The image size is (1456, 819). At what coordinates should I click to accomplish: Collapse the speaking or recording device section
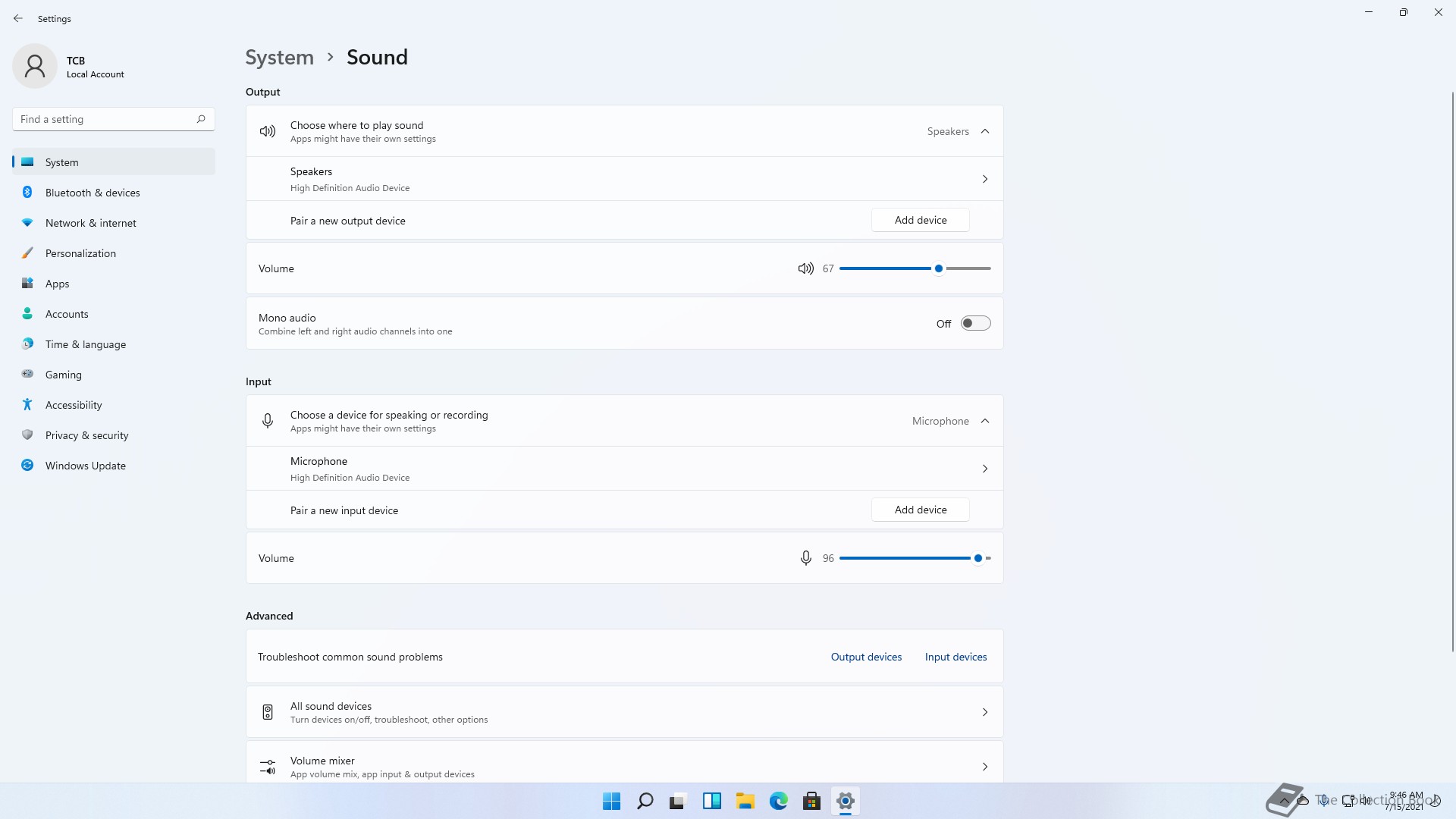pos(985,421)
